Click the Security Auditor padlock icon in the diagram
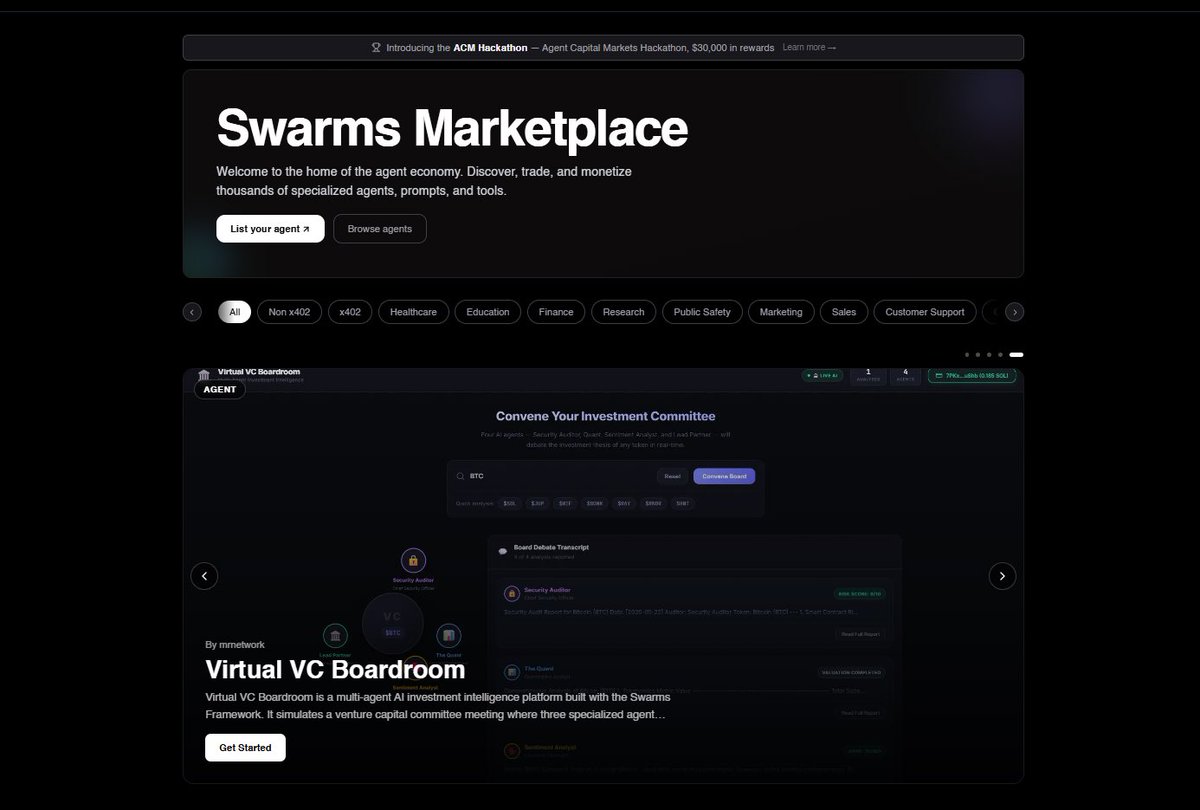1200x810 pixels. 413,561
